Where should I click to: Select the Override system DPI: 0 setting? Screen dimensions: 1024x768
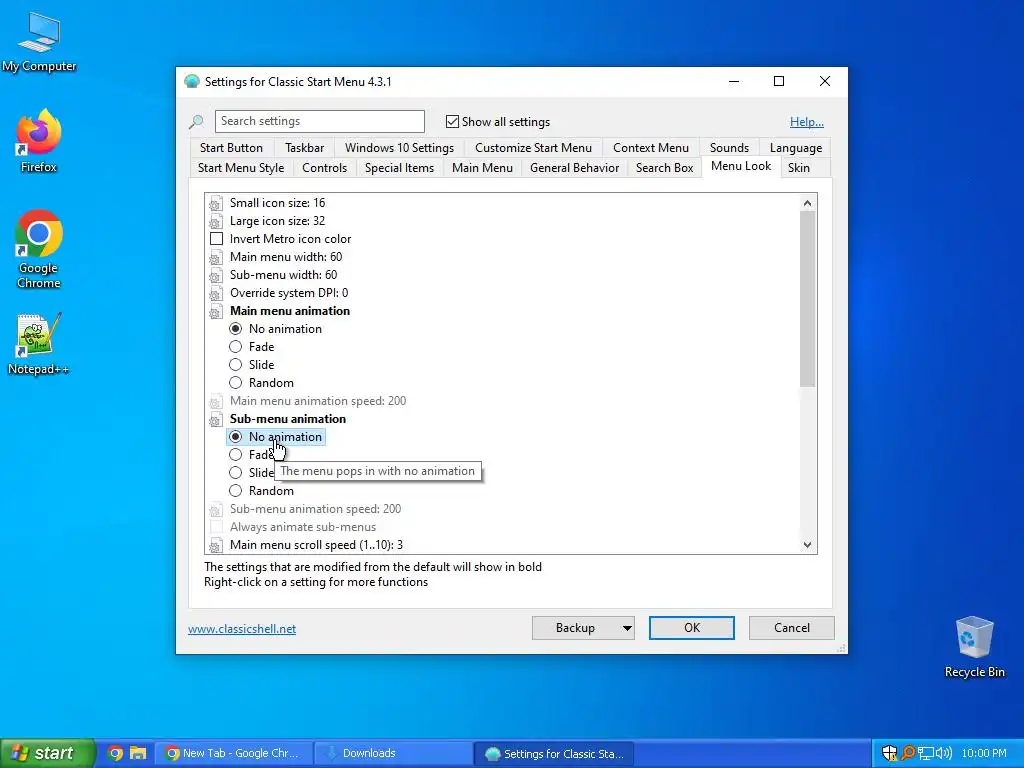coord(289,293)
